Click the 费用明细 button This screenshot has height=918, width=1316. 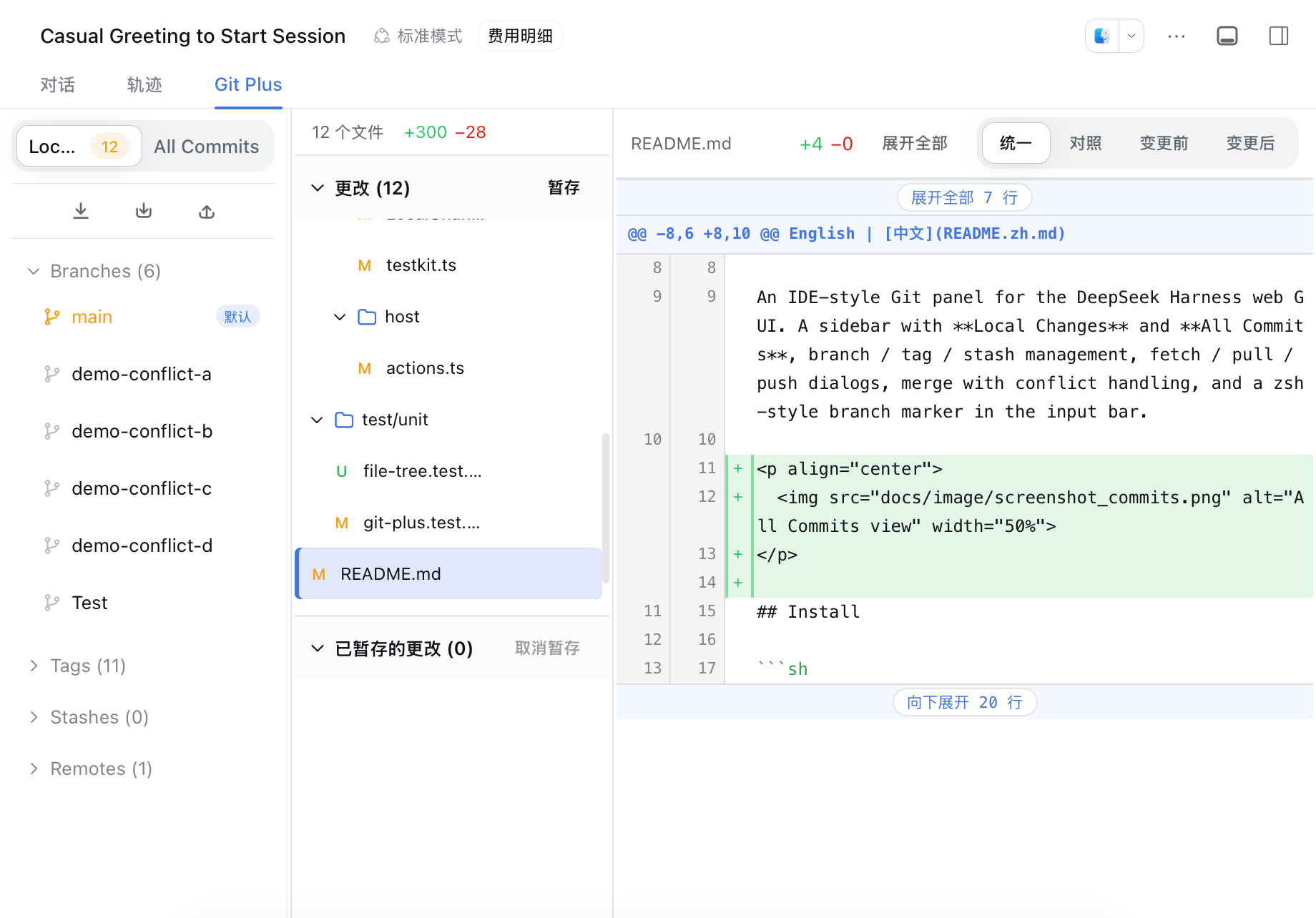click(x=520, y=36)
